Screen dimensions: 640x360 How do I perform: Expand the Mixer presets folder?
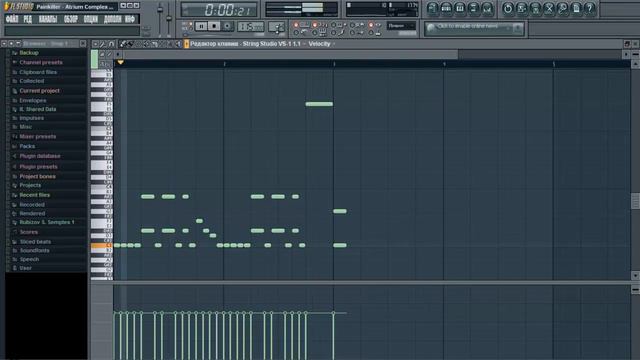[38, 137]
